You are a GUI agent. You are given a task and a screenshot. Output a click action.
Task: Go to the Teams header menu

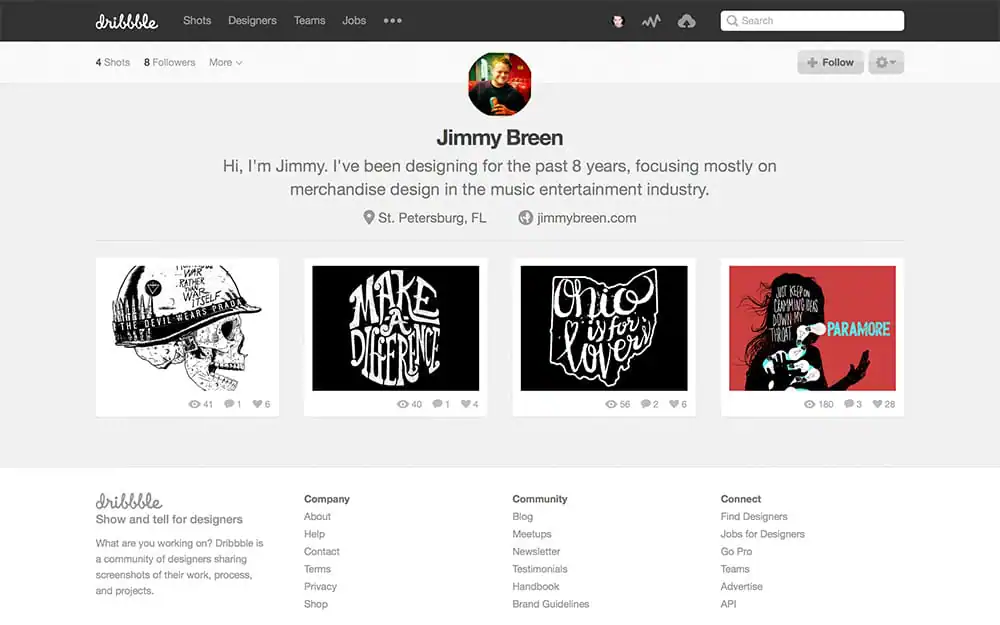(309, 20)
